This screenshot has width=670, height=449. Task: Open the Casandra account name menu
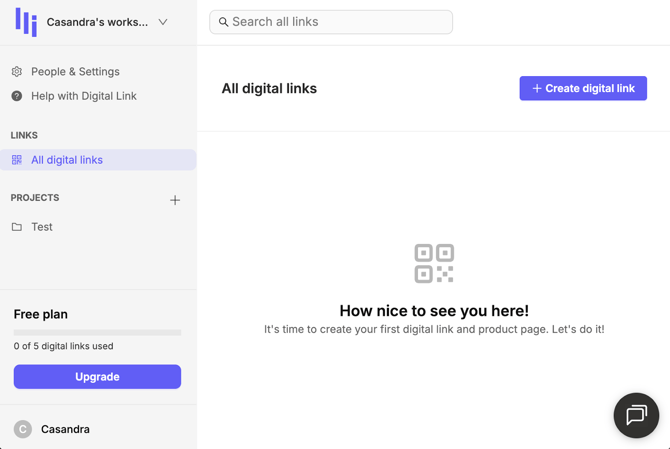[x=65, y=429]
